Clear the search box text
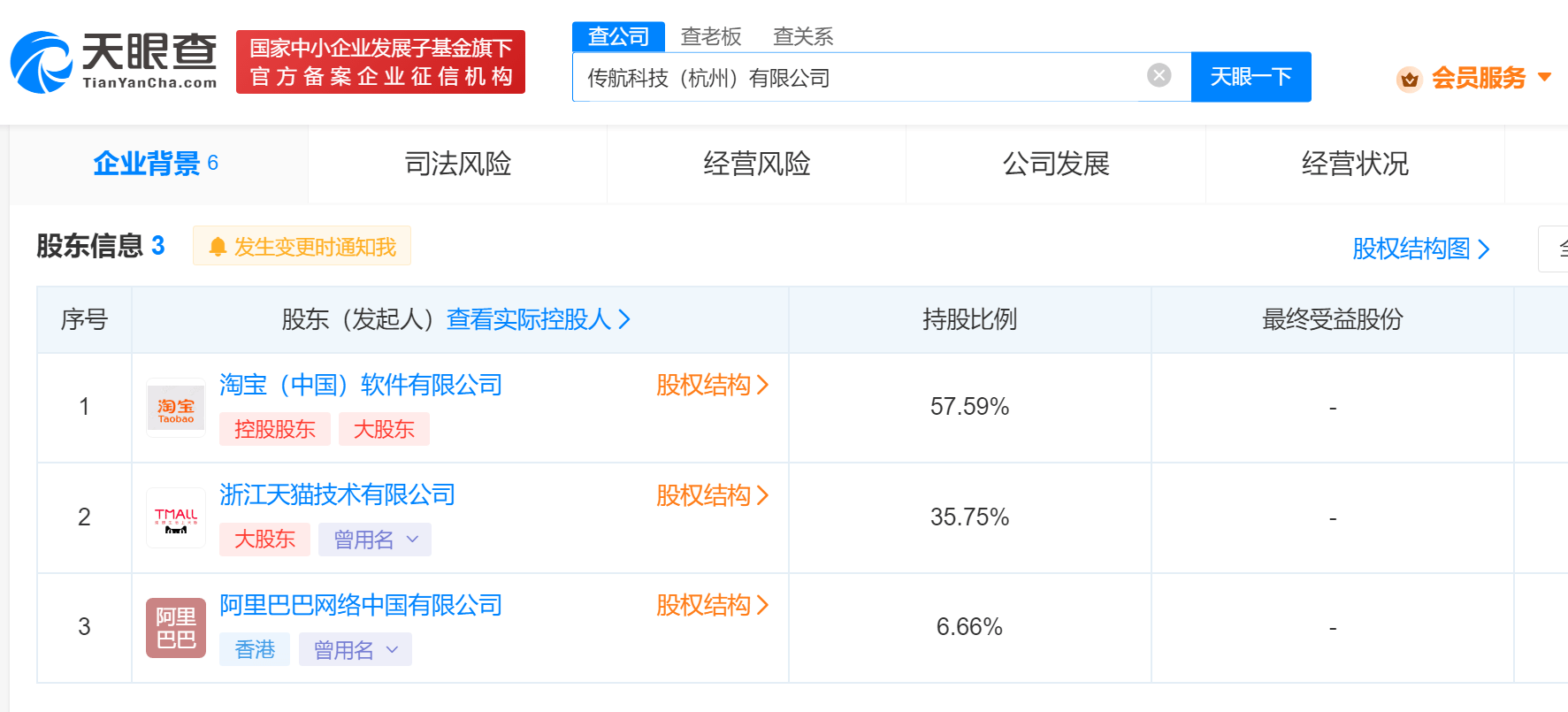The image size is (1568, 712). (x=1159, y=76)
